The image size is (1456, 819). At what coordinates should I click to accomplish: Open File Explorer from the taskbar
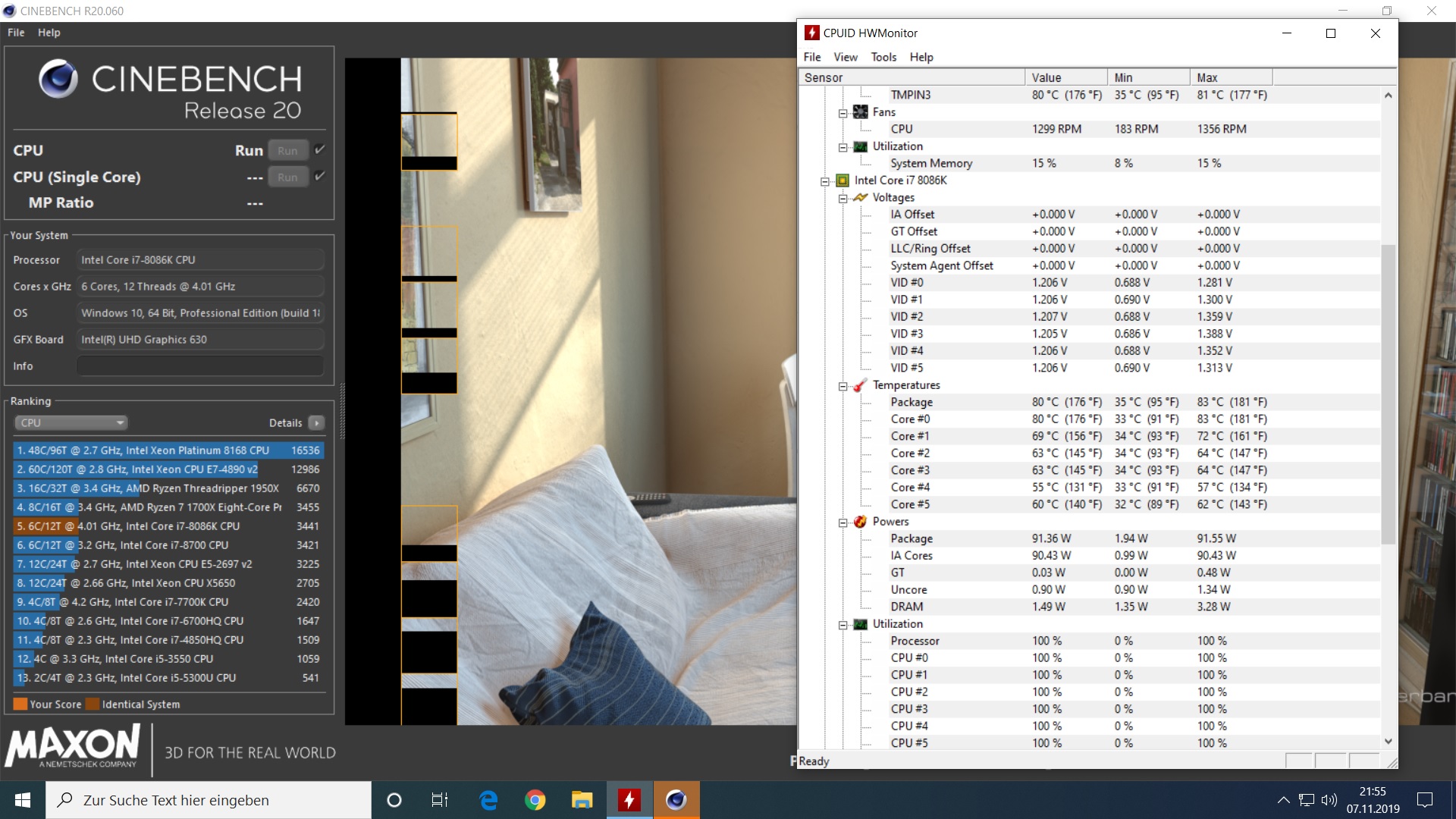(582, 800)
